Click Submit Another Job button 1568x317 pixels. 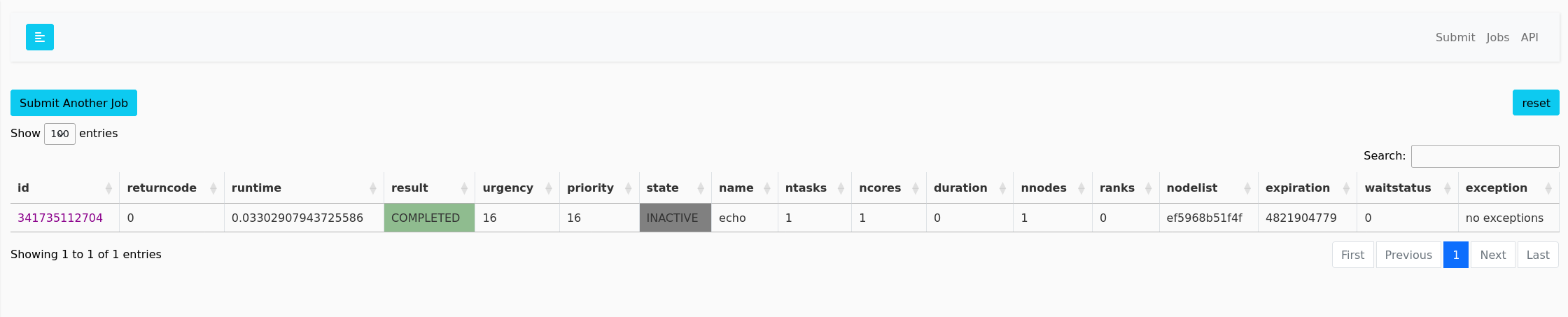(x=73, y=103)
